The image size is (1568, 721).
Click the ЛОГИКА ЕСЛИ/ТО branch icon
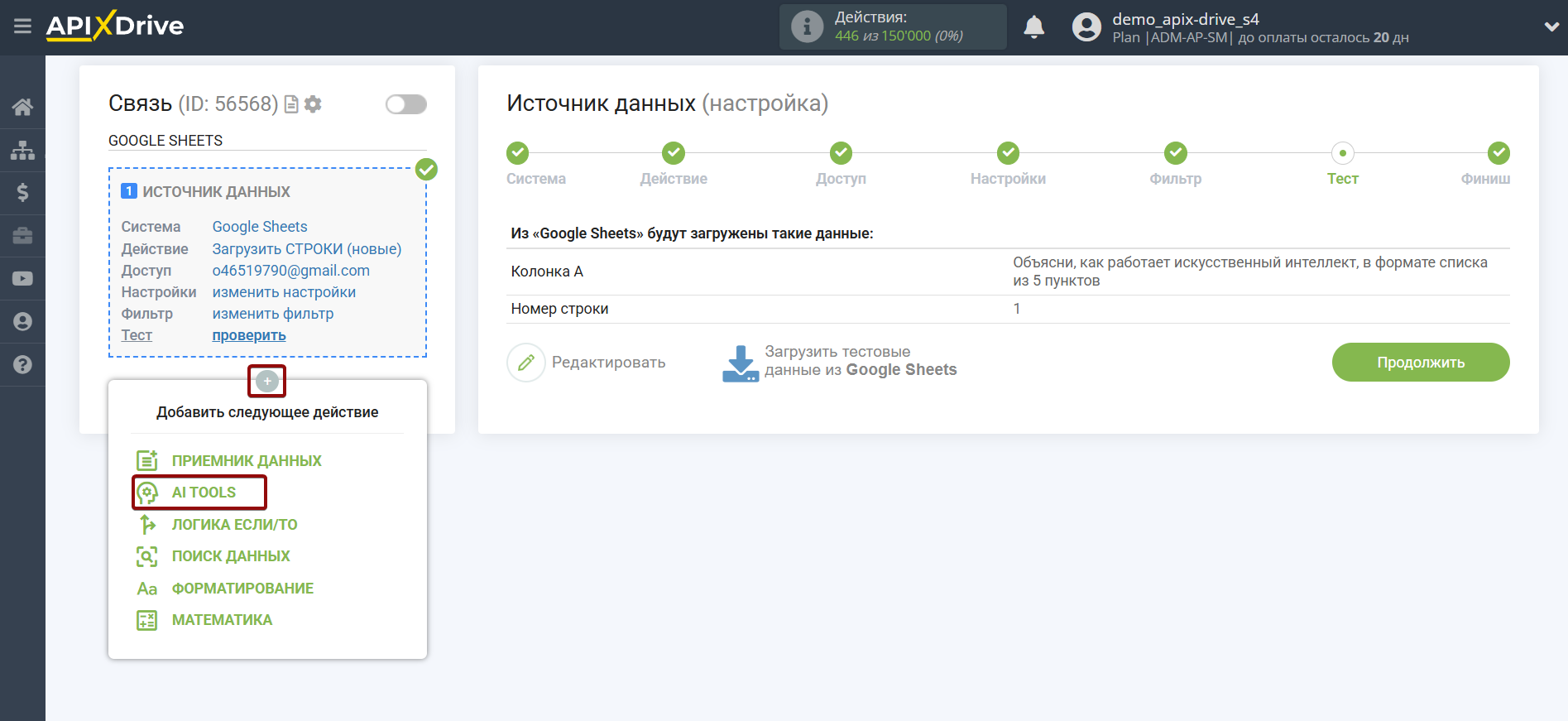[x=147, y=524]
